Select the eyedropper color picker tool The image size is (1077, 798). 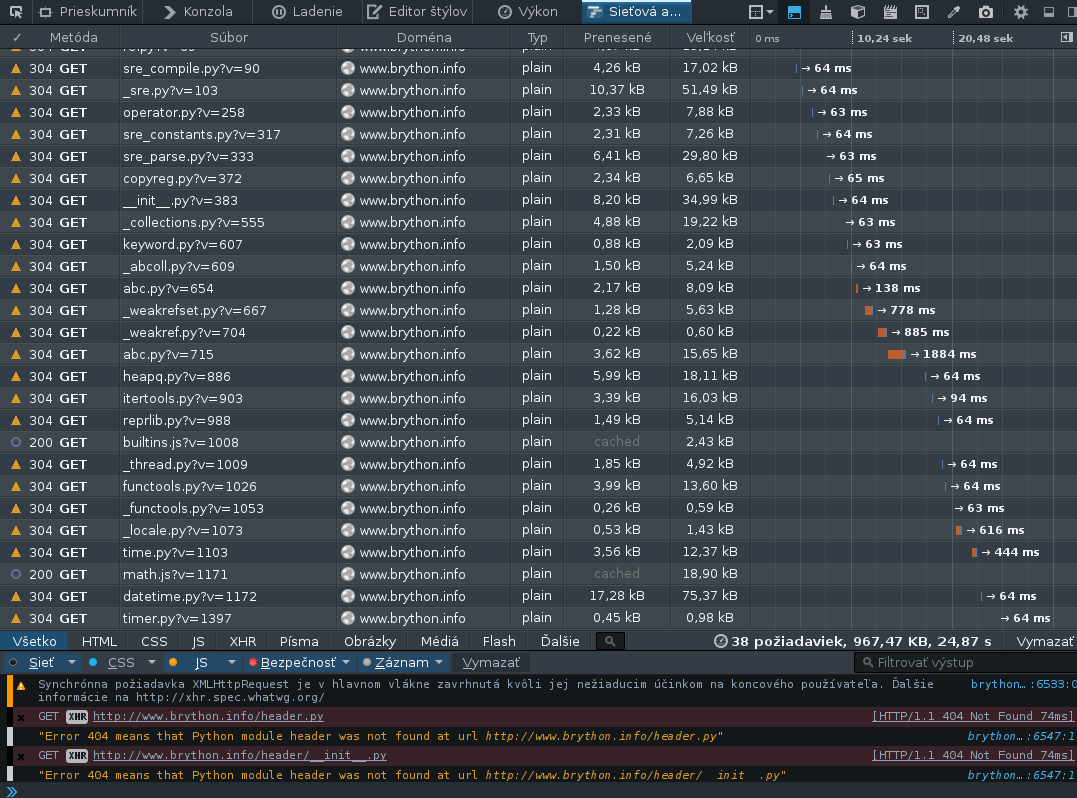(x=954, y=12)
